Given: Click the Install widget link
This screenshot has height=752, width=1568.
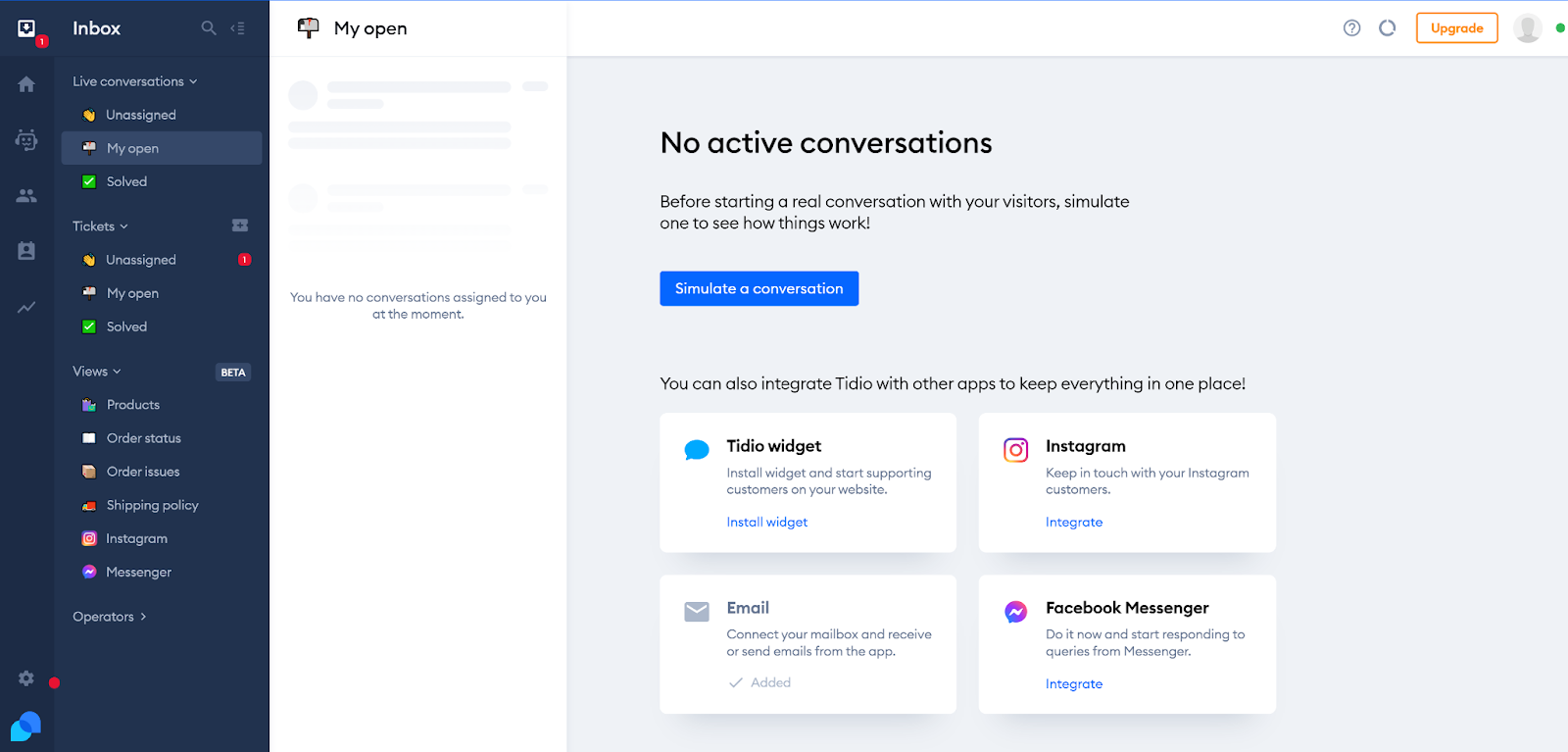Looking at the screenshot, I should click(766, 523).
